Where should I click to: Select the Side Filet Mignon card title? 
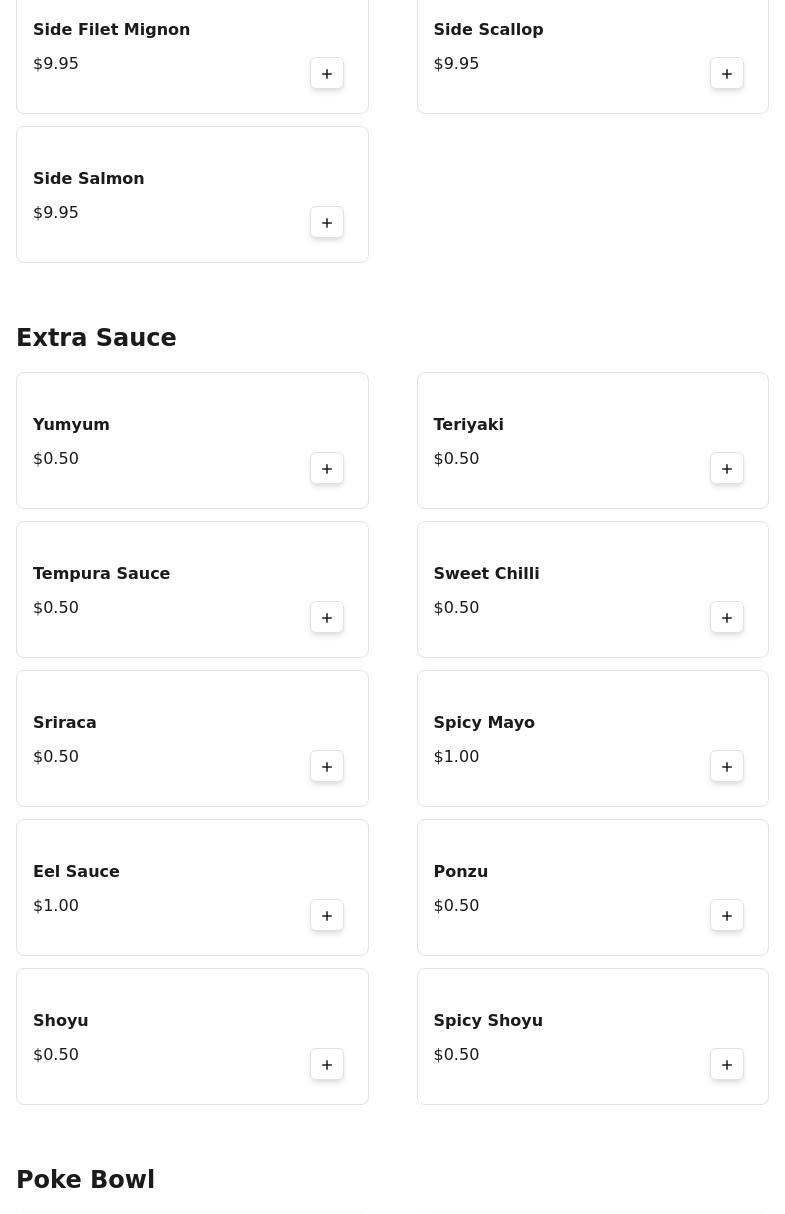111,29
